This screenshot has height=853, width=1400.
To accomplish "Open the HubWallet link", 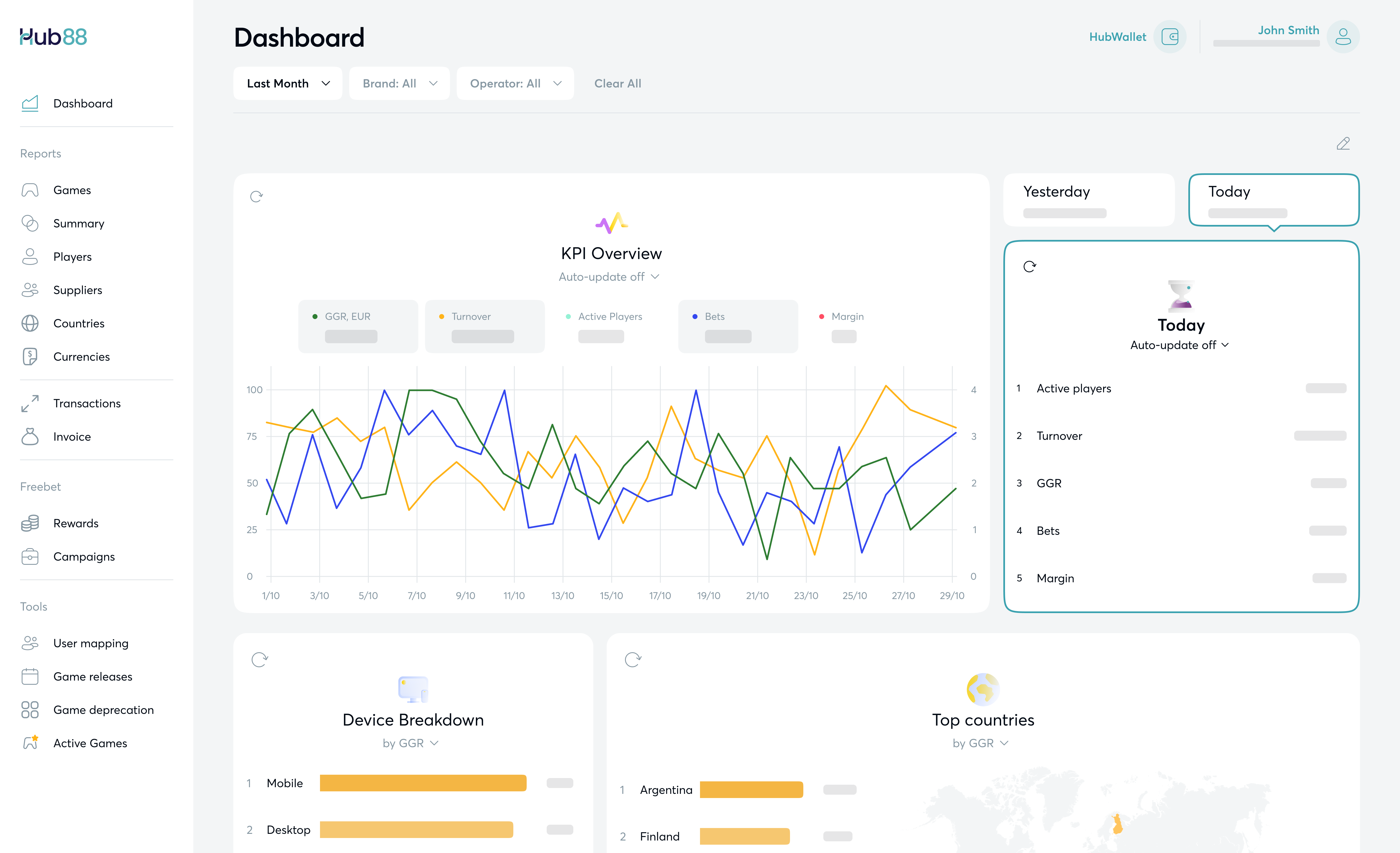I will point(1117,37).
